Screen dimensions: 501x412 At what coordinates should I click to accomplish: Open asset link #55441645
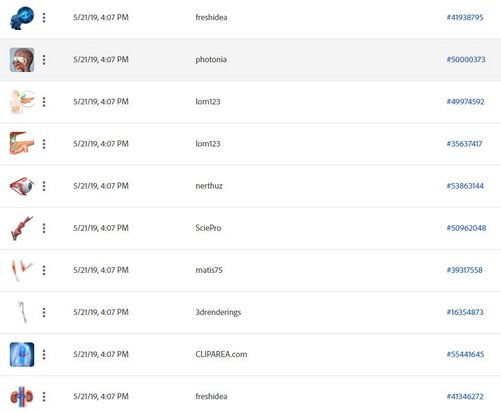pos(465,354)
